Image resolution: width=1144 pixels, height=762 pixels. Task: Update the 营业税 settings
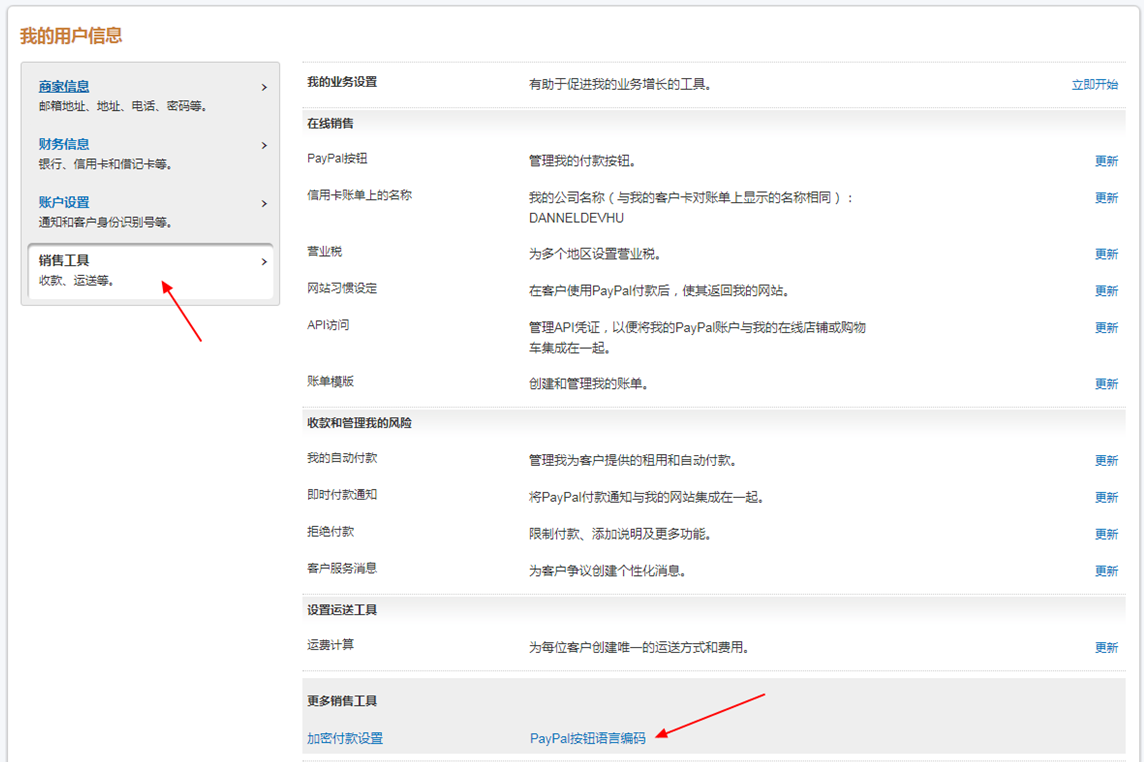click(x=1106, y=254)
